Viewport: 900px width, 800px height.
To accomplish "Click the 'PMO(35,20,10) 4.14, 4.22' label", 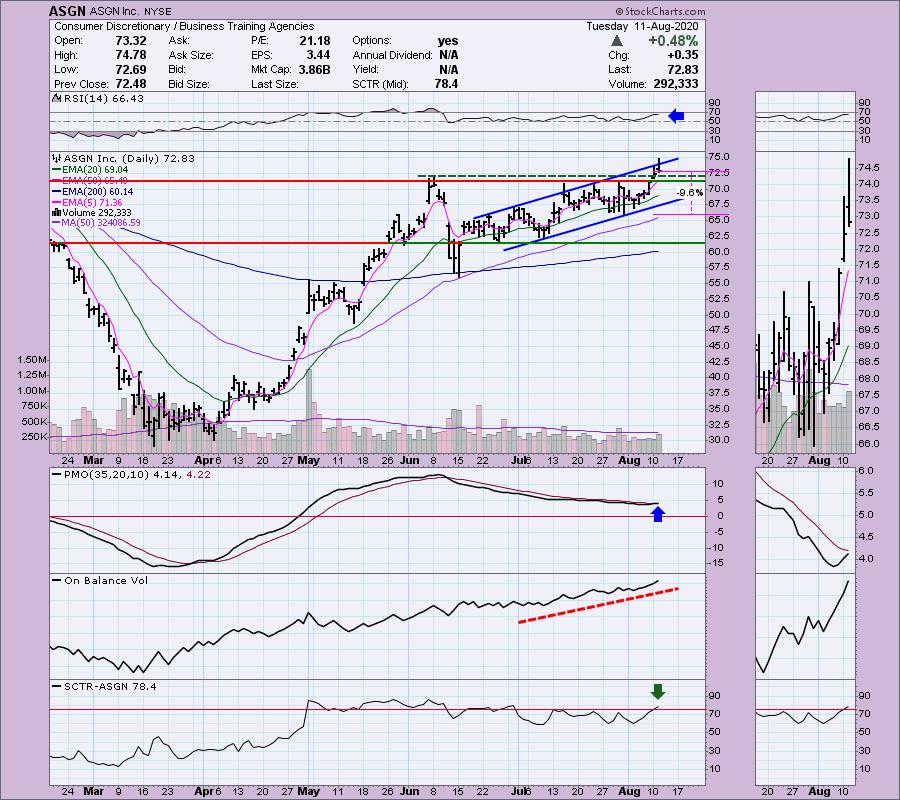I will pos(137,475).
